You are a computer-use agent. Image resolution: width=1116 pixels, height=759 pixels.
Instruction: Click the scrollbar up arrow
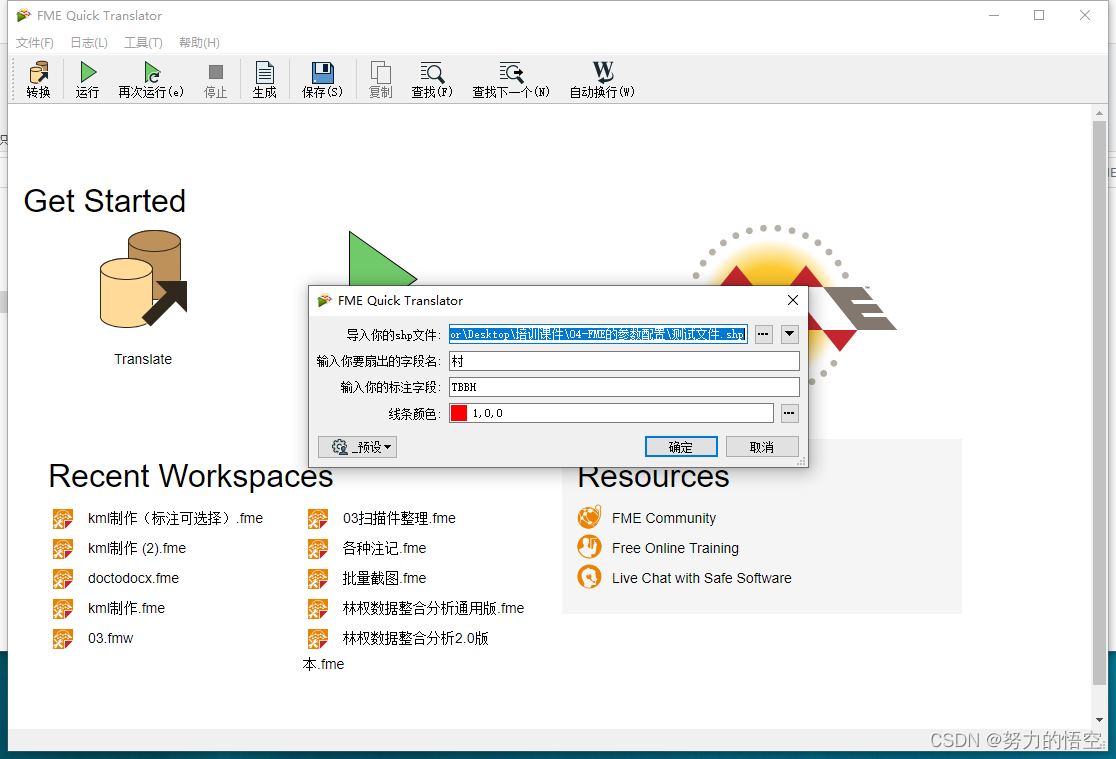[1100, 112]
